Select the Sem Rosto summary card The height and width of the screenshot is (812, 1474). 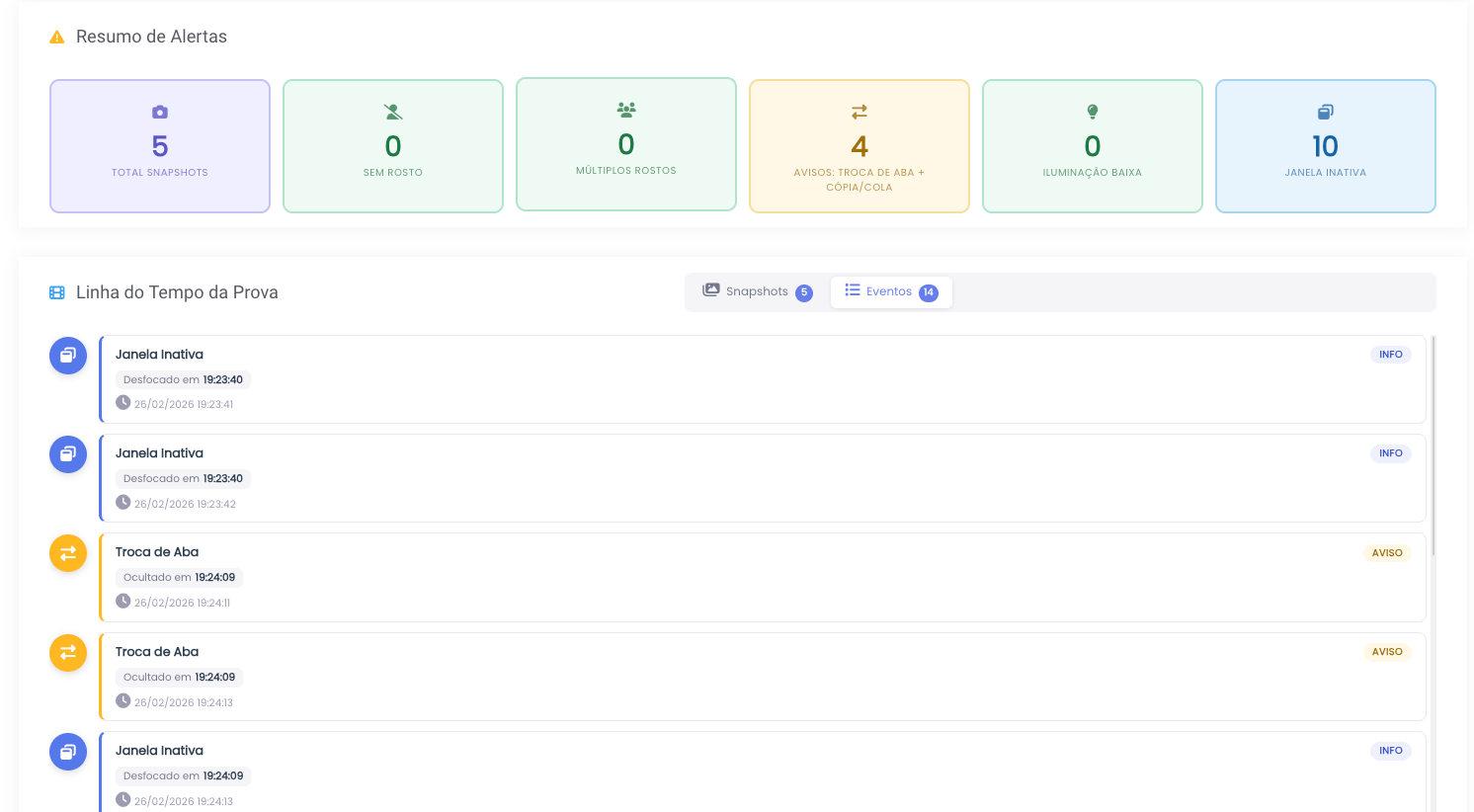click(x=393, y=146)
